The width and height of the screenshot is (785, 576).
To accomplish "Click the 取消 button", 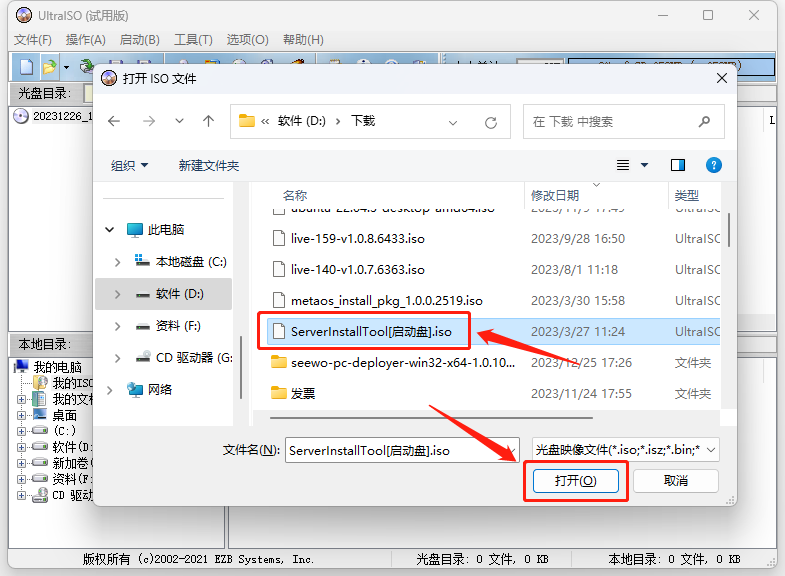I will tap(675, 481).
